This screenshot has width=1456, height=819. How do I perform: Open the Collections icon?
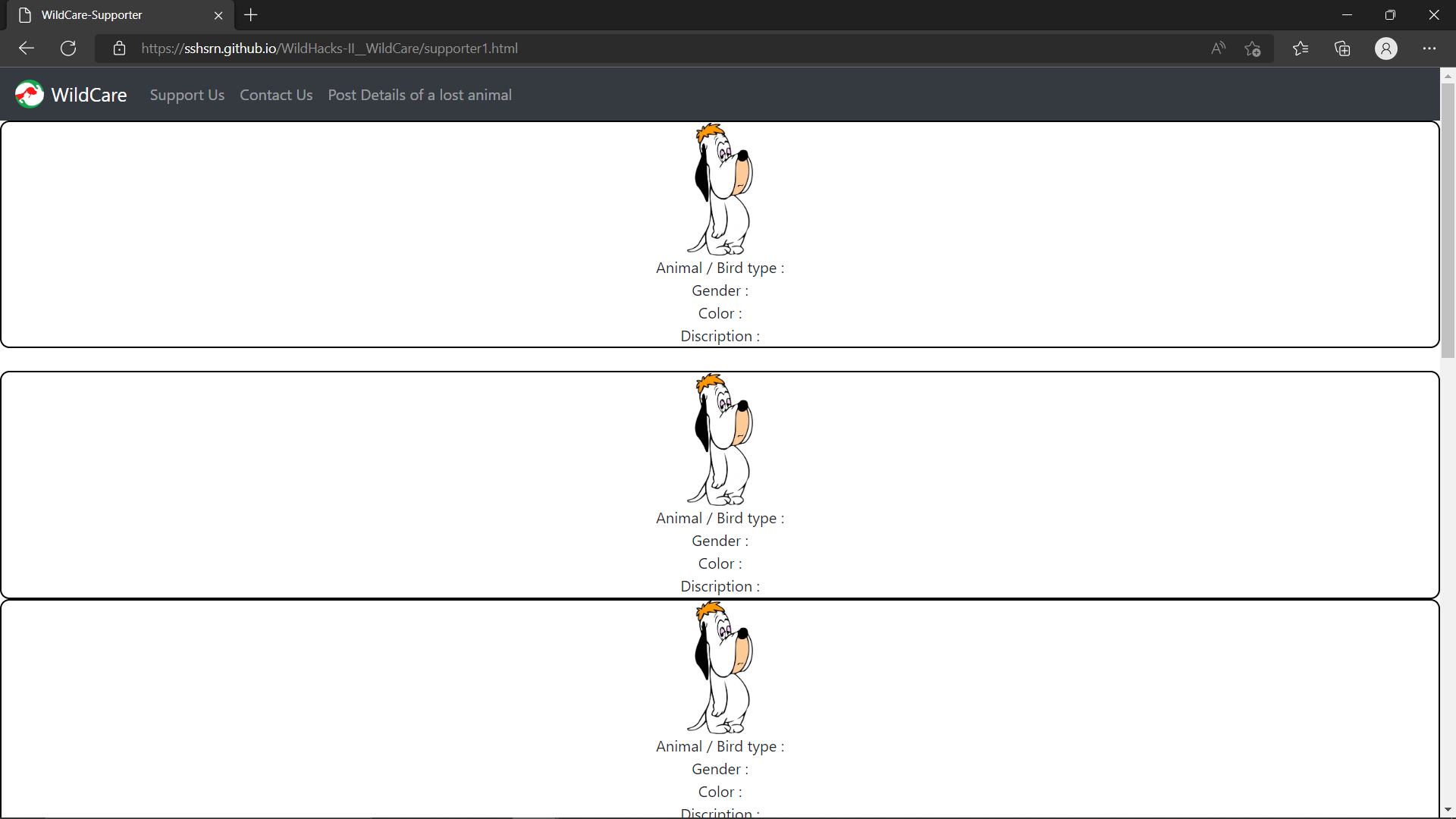[1342, 49]
